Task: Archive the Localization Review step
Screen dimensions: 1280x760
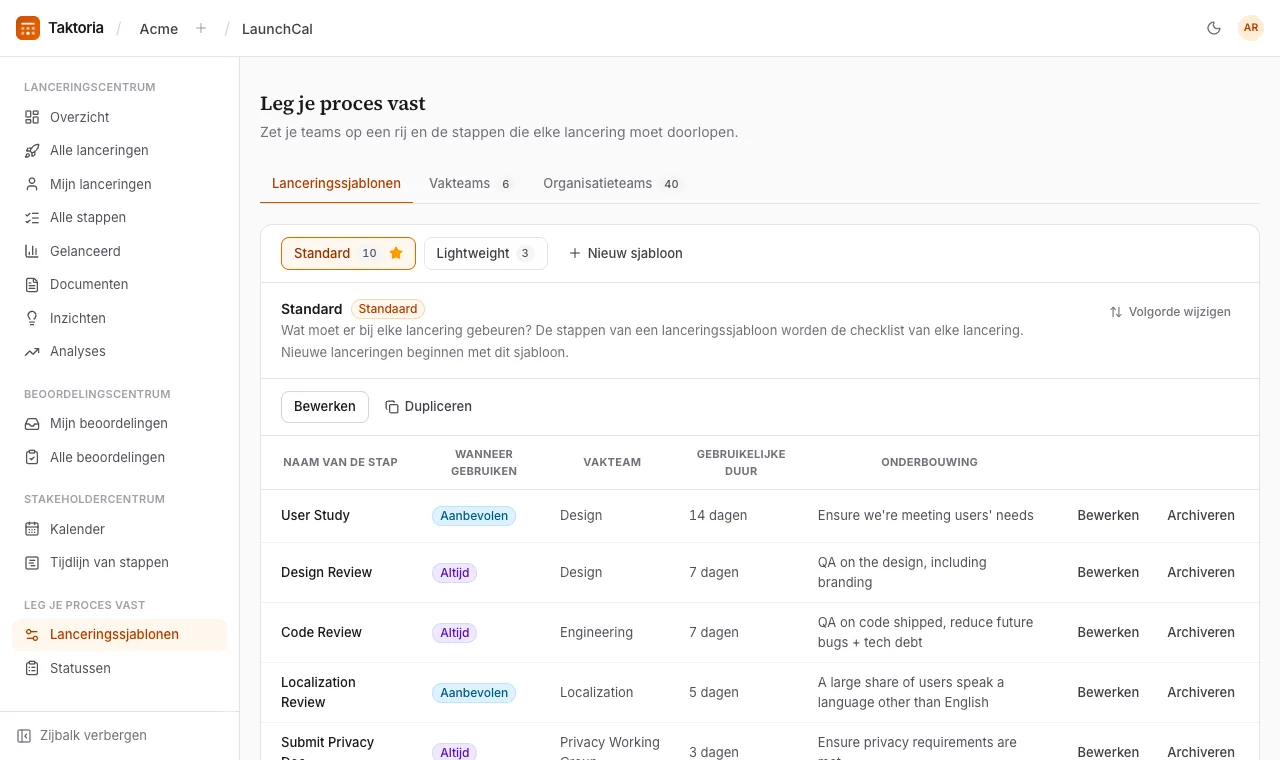Action: coord(1201,692)
